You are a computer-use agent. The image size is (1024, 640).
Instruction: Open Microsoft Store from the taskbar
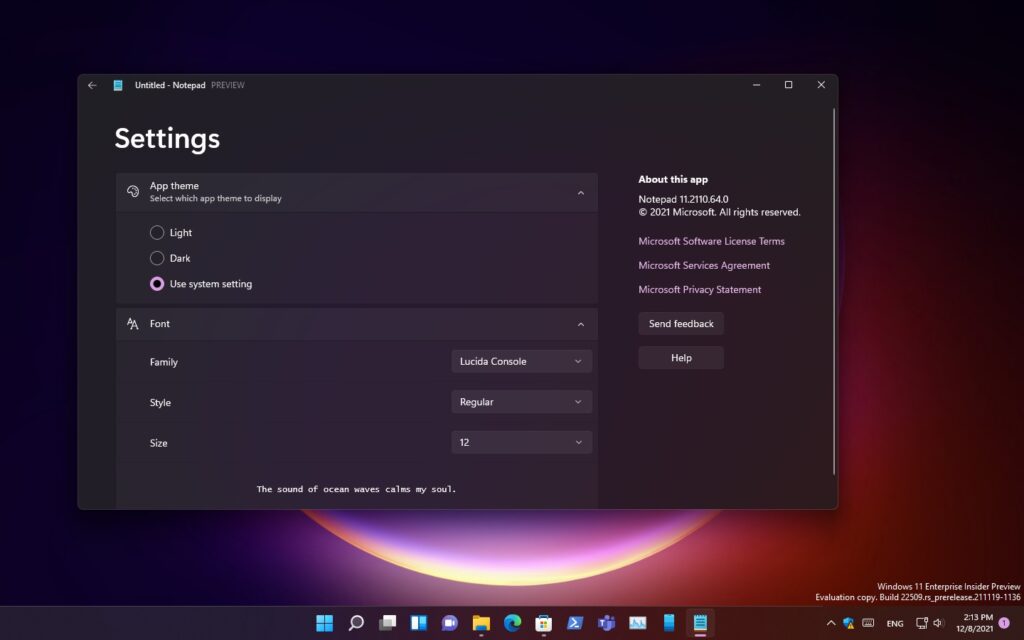[x=543, y=623]
